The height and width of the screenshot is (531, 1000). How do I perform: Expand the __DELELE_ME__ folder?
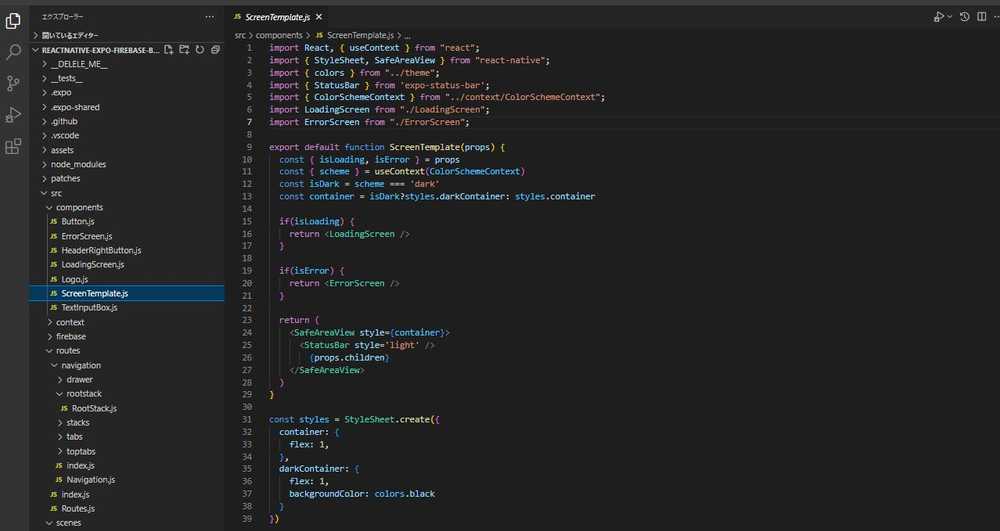[128, 64]
